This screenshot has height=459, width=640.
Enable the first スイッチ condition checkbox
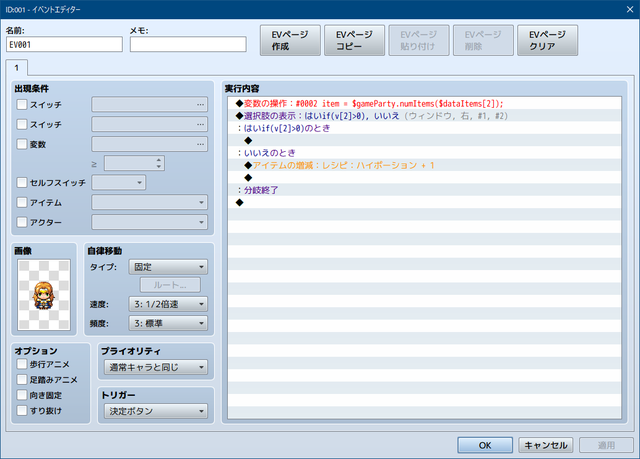point(22,104)
